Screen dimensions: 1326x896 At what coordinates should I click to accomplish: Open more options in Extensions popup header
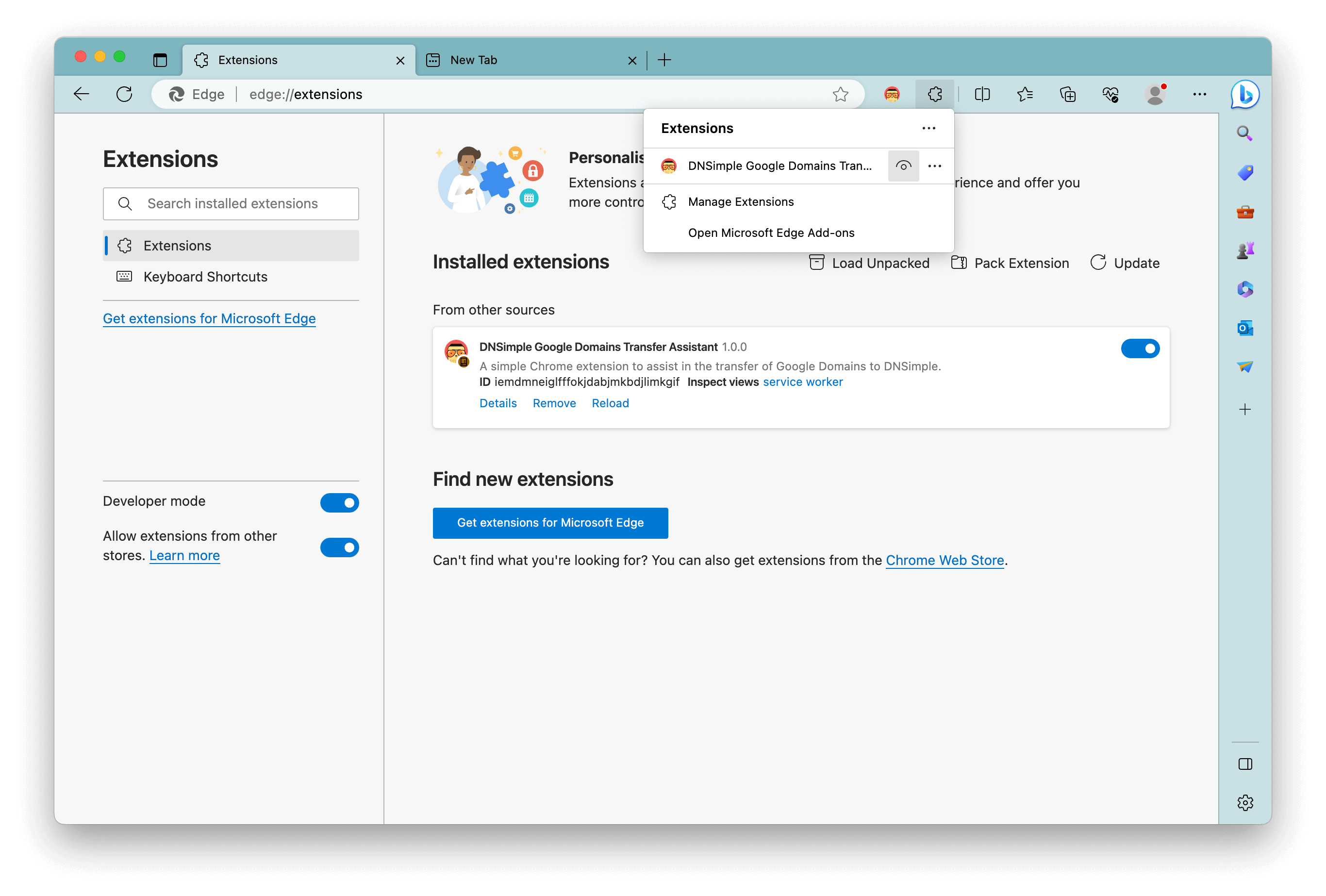point(928,129)
